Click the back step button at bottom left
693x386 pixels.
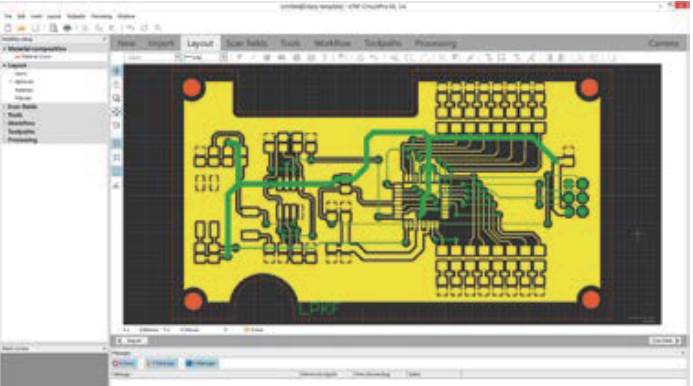click(x=132, y=340)
